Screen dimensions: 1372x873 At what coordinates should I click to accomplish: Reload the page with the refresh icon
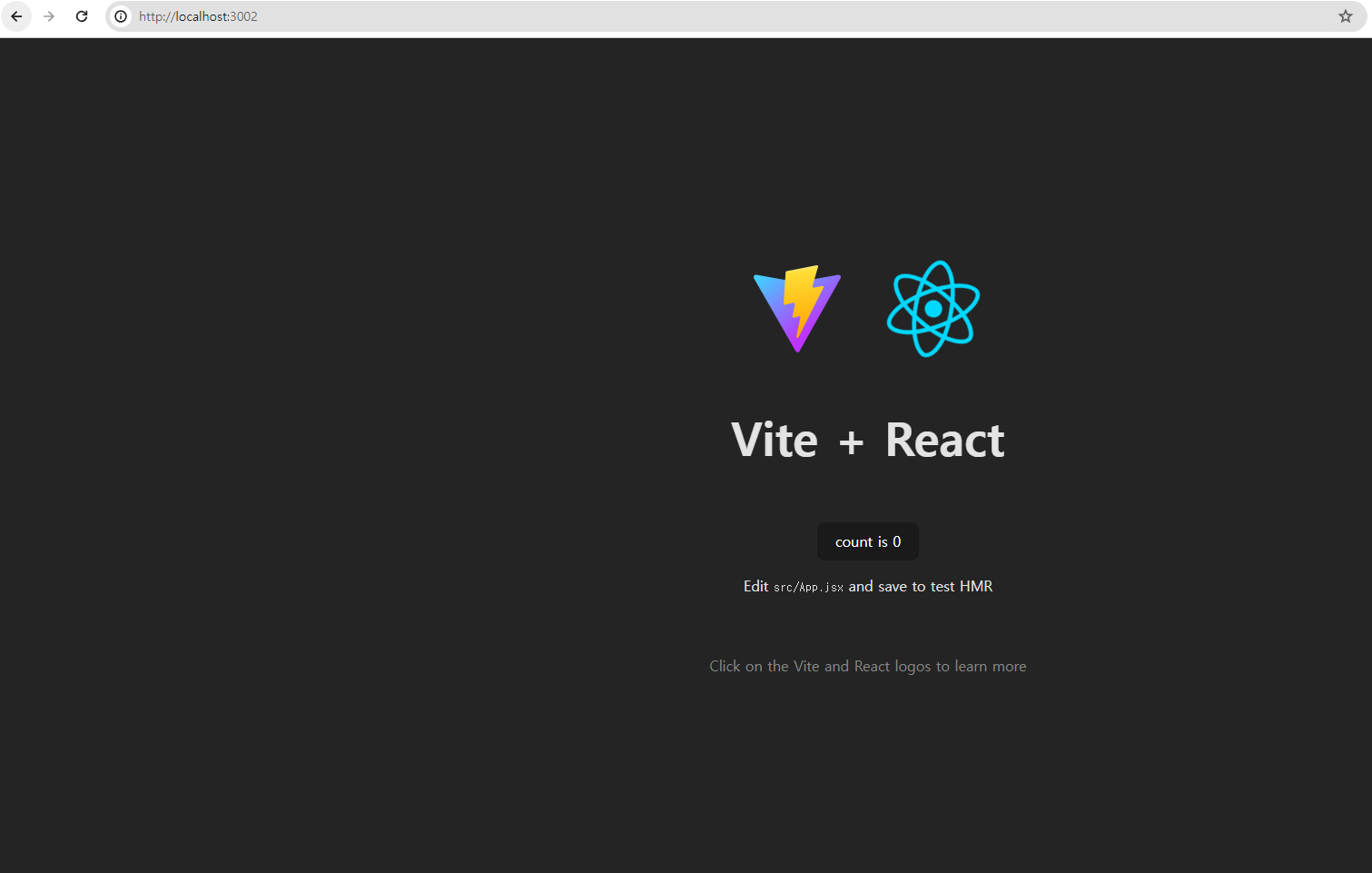click(82, 16)
